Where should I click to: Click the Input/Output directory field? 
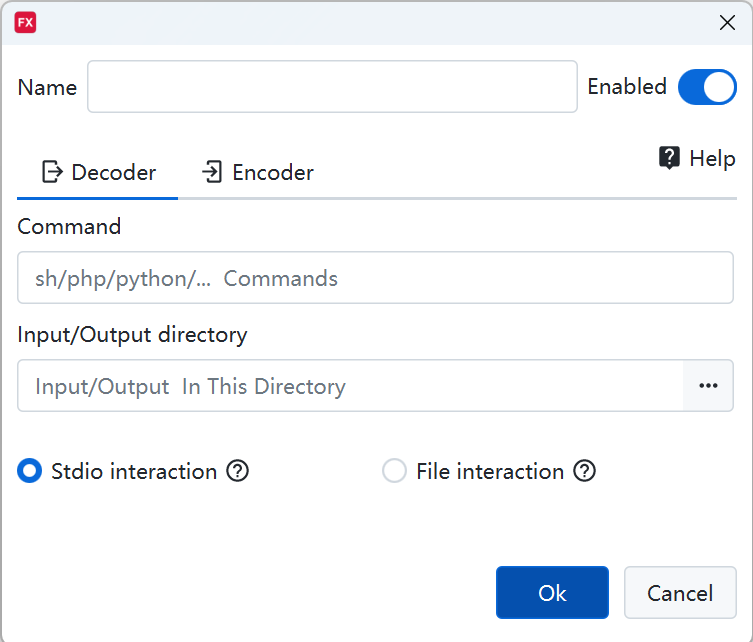(350, 386)
